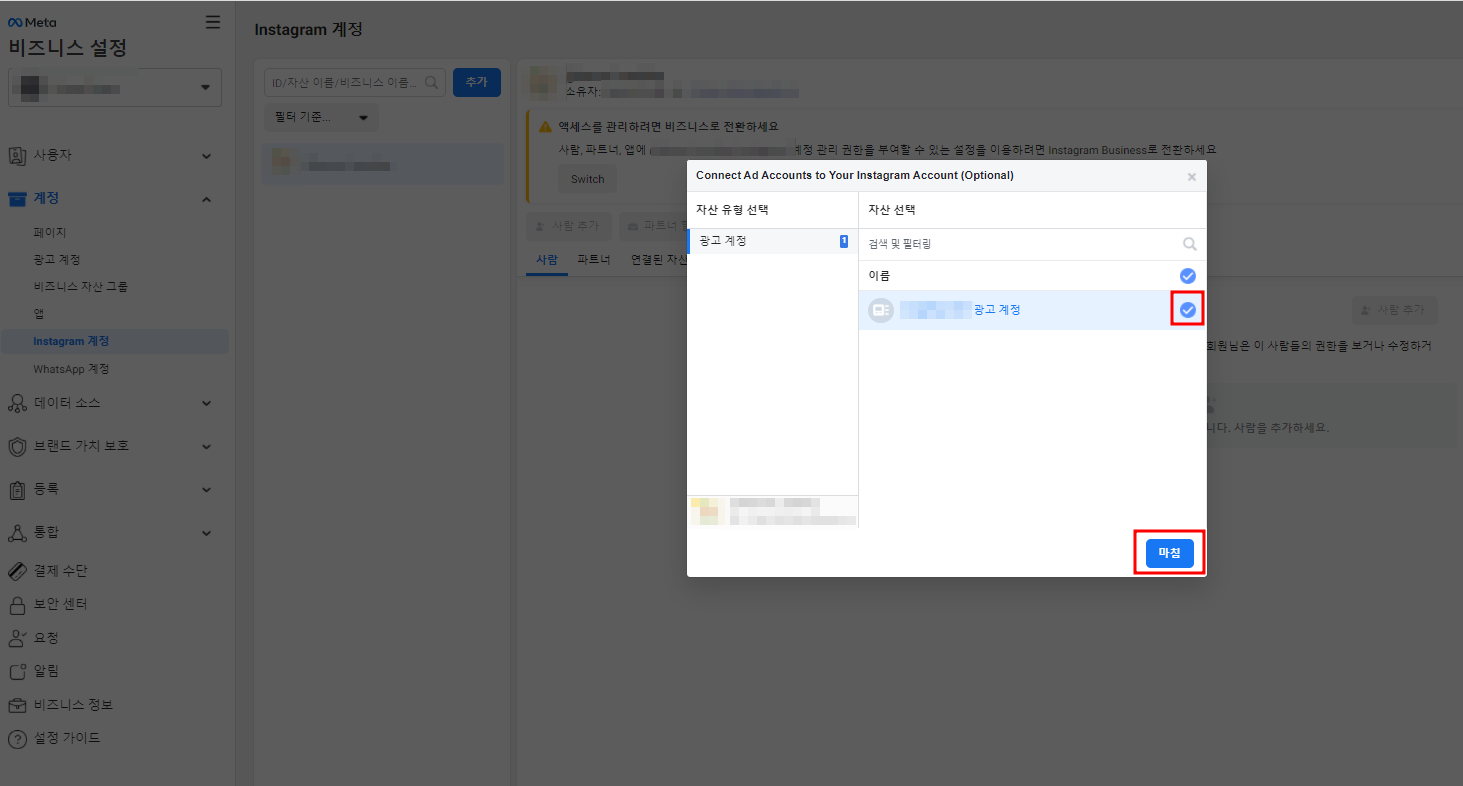Open 앱 in the sidebar
Image resolution: width=1463 pixels, height=786 pixels.
tap(38, 313)
